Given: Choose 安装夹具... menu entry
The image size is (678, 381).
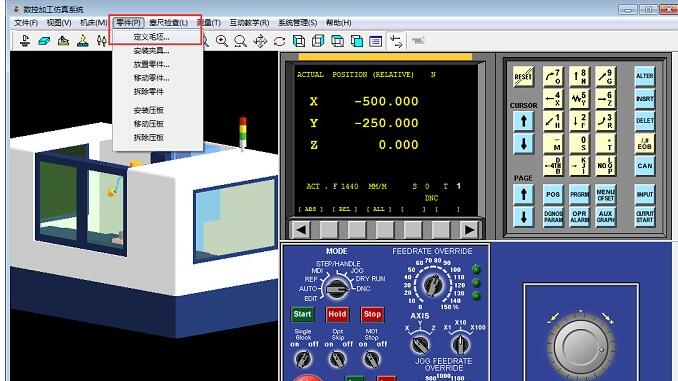Looking at the screenshot, I should (x=151, y=51).
